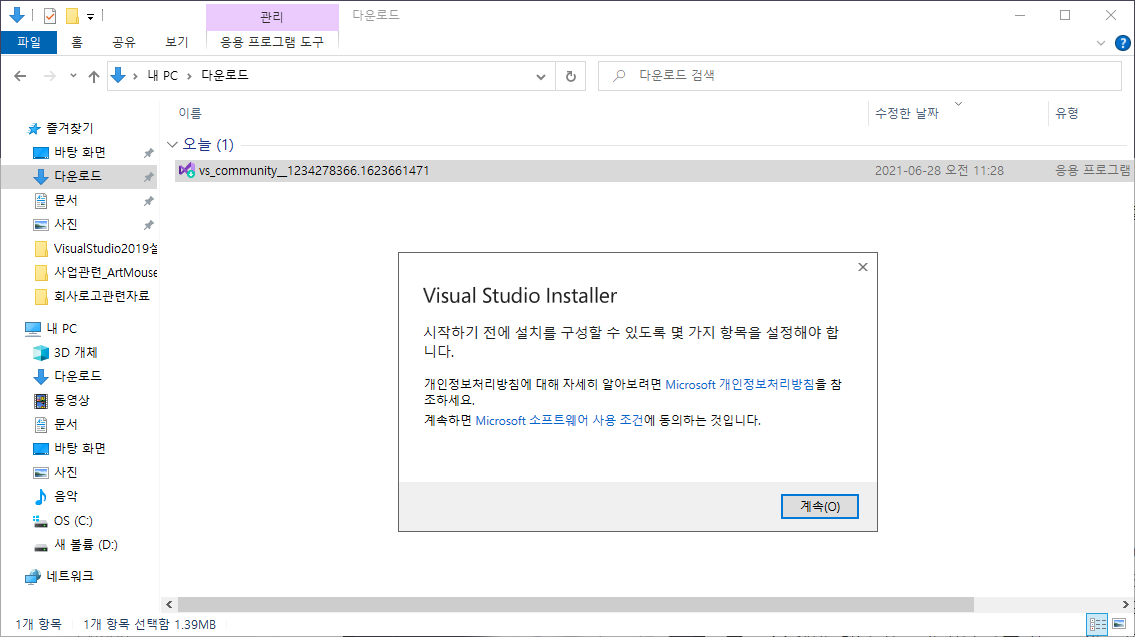Click the properties quick access icon
Screen dimensions: 1135x637
(x=50, y=16)
